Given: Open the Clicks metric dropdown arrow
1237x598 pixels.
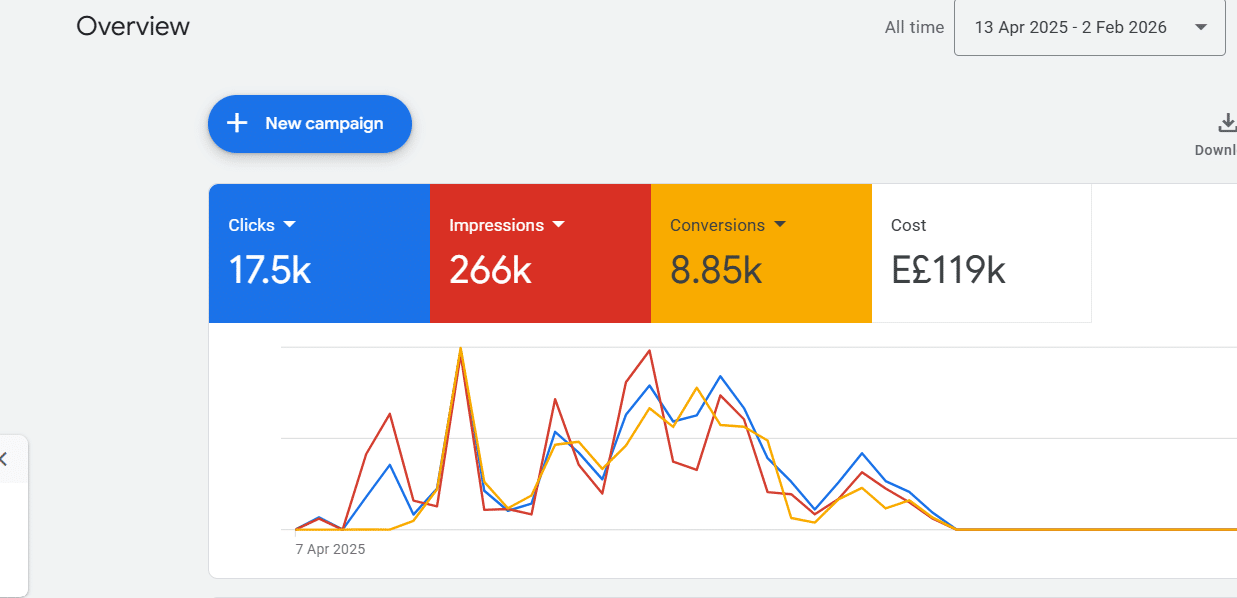Looking at the screenshot, I should [x=291, y=225].
